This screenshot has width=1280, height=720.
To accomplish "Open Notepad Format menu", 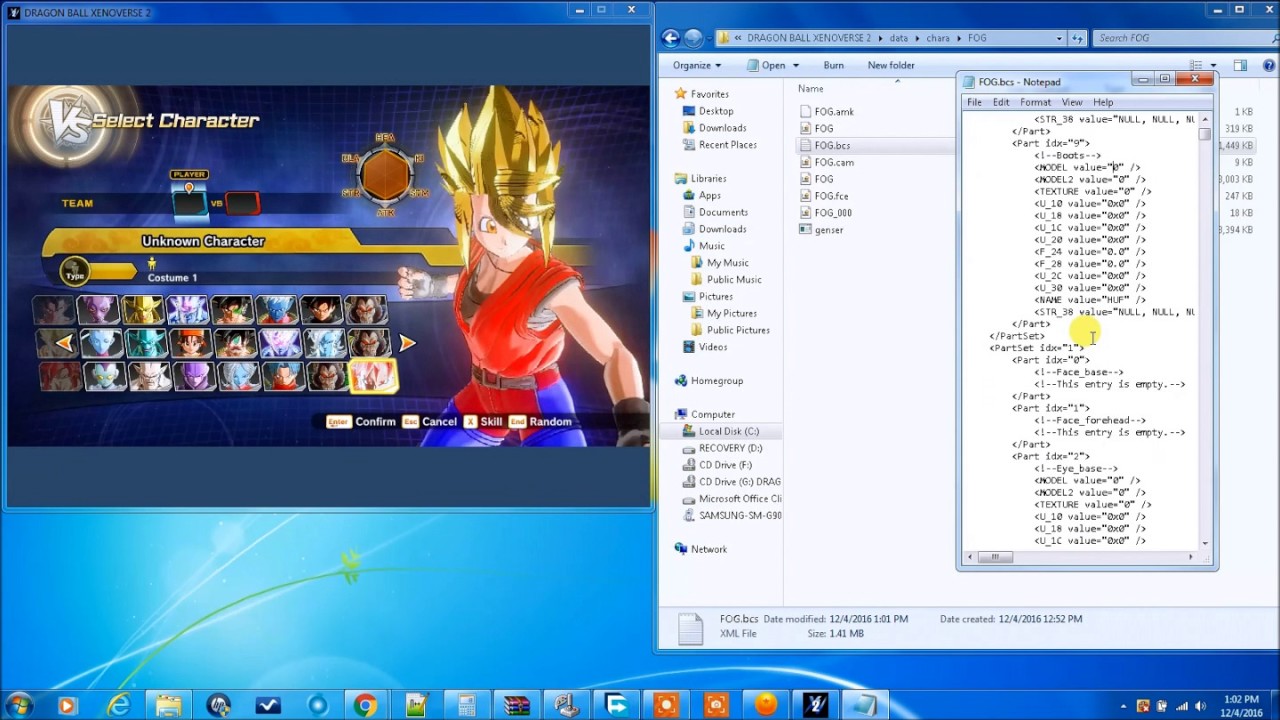I will [x=1035, y=102].
